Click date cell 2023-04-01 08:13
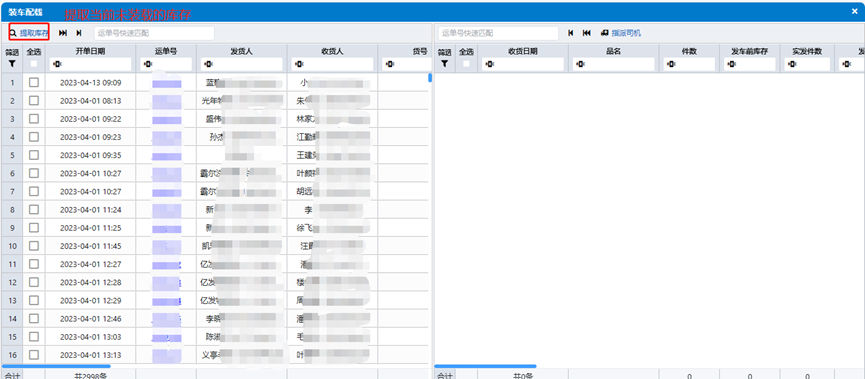Image resolution: width=865 pixels, height=379 pixels. (x=90, y=101)
